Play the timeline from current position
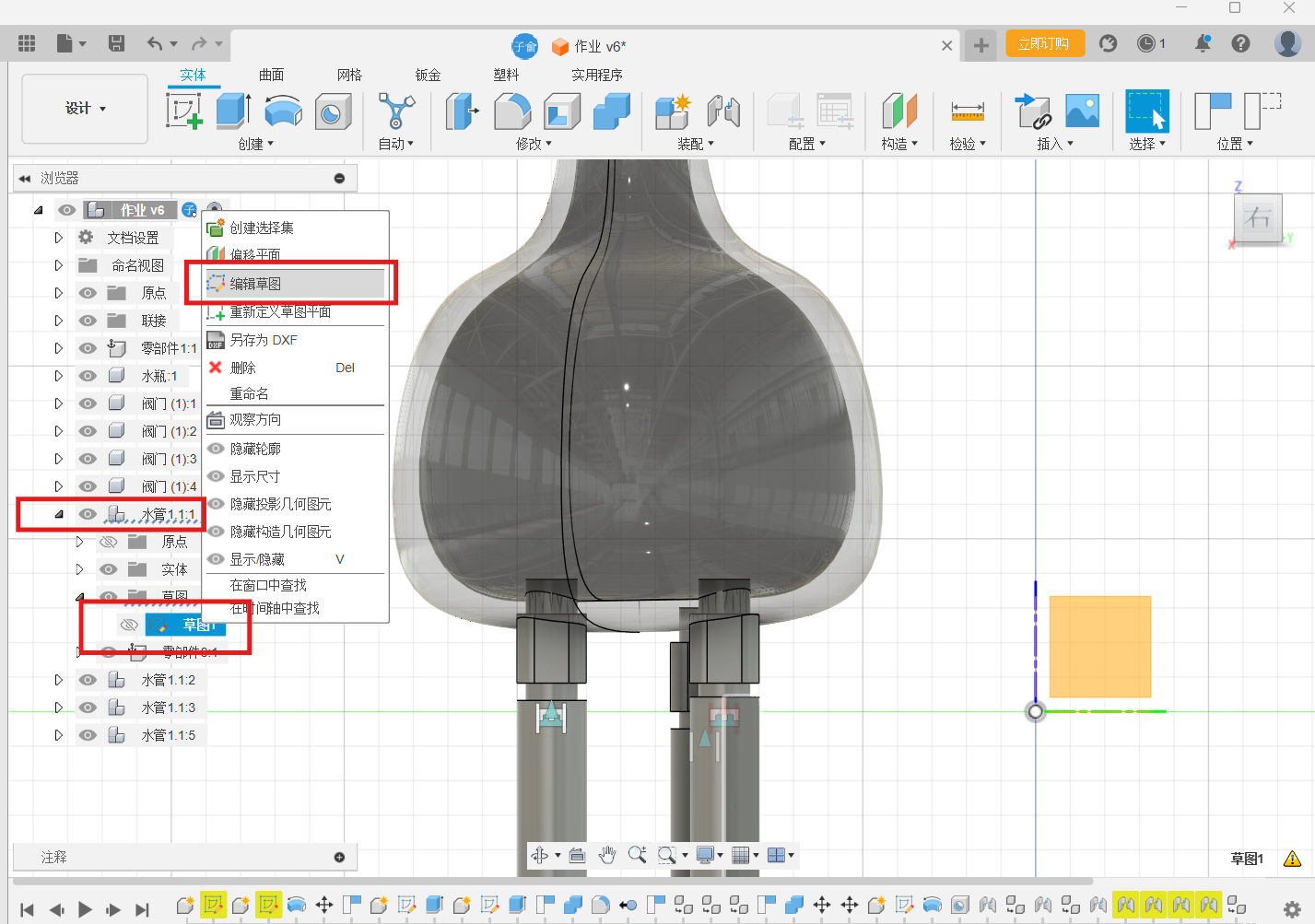 tap(85, 909)
